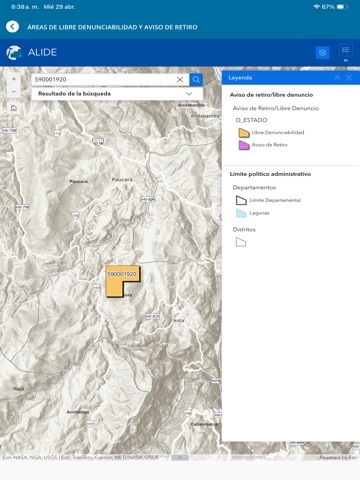Image resolution: width=360 pixels, height=480 pixels.
Task: Click the ALIDE title text
Action: click(x=42, y=52)
